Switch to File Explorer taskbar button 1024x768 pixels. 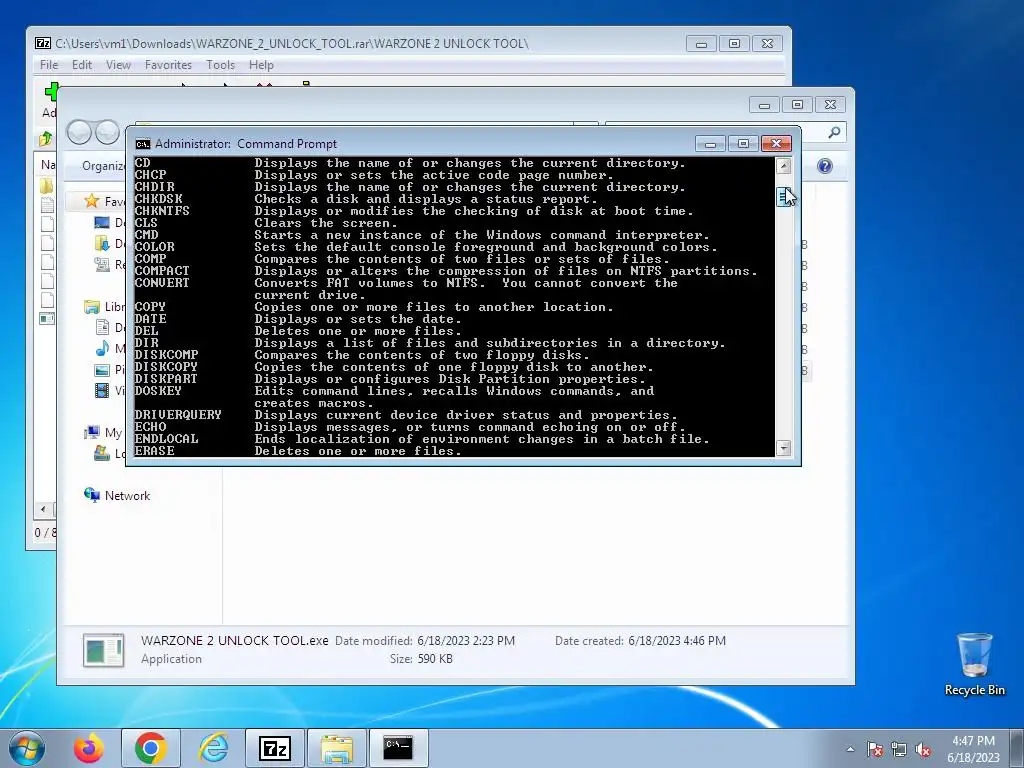coord(336,748)
